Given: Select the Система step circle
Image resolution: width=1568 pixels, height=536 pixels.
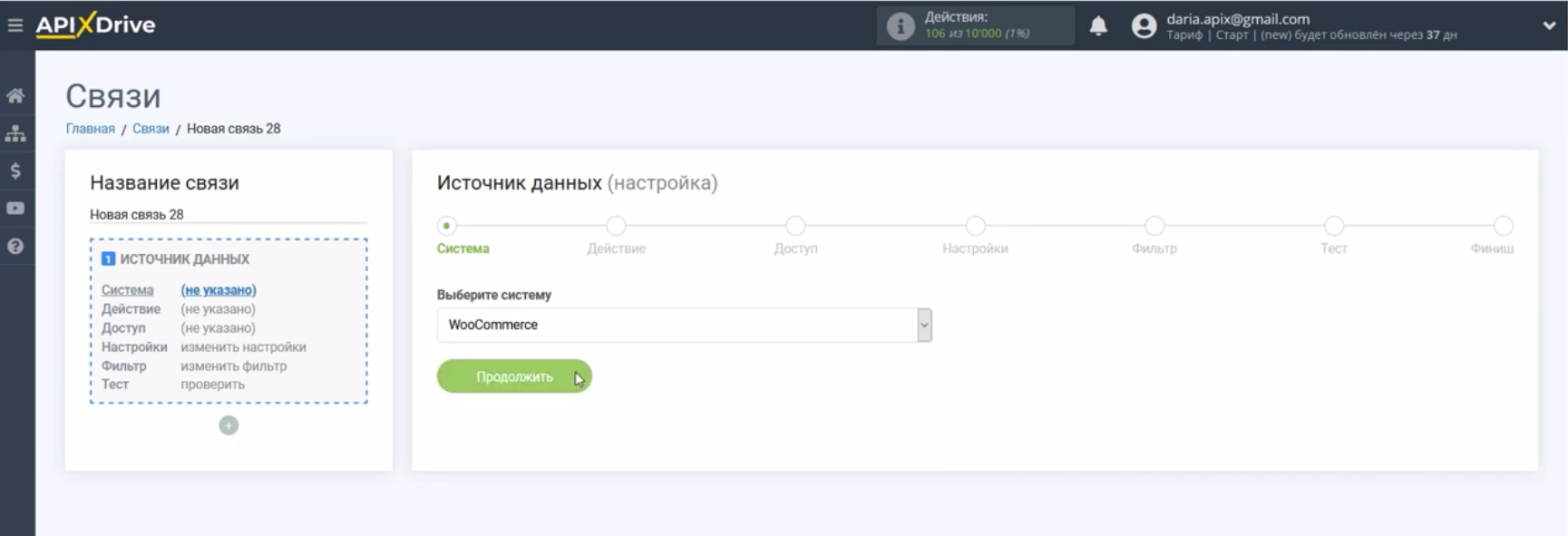Looking at the screenshot, I should (446, 226).
